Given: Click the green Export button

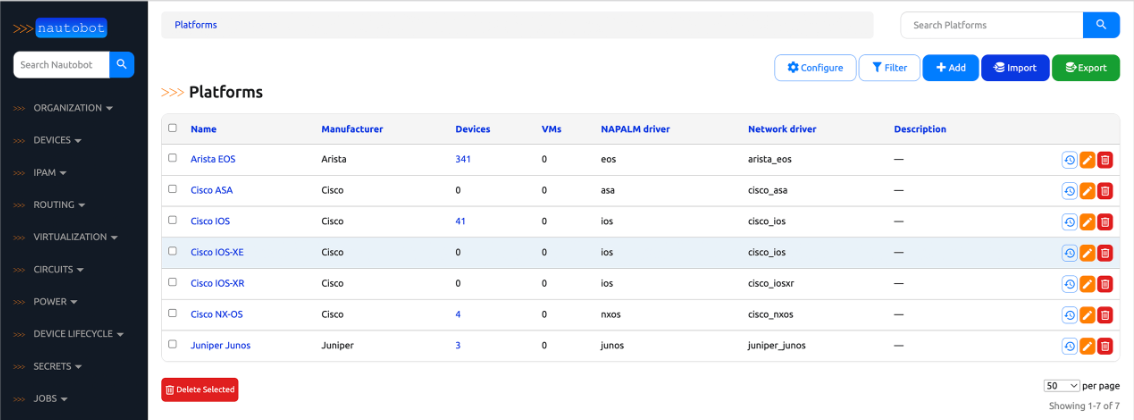Looking at the screenshot, I should click(x=1086, y=68).
